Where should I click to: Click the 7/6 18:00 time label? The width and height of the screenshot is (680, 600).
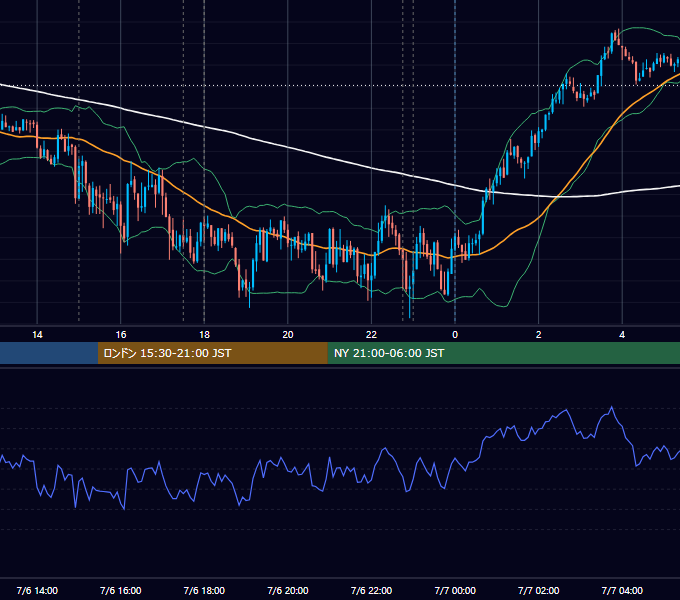pyautogui.click(x=204, y=590)
